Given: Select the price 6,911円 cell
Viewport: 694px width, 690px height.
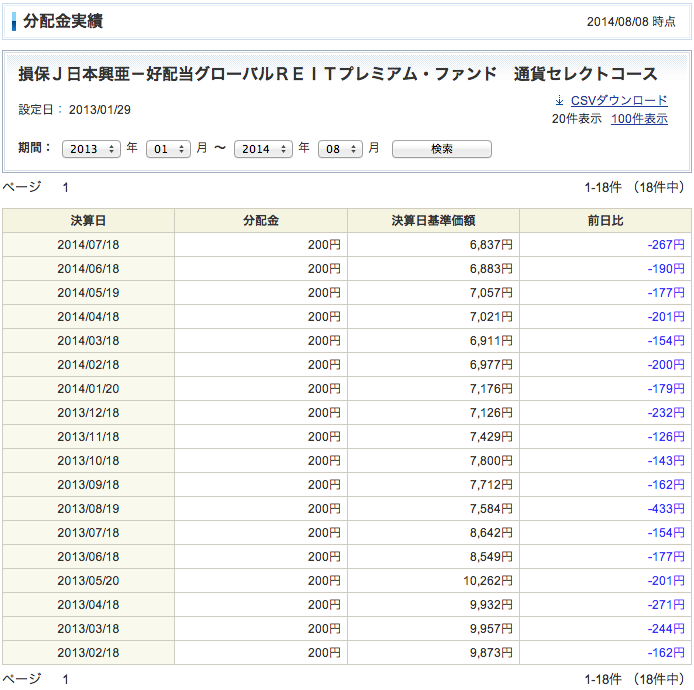Looking at the screenshot, I should tap(433, 341).
